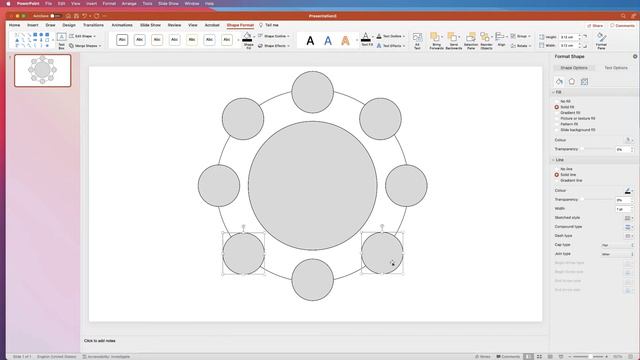Close the Format Shape pane

pos(635,56)
